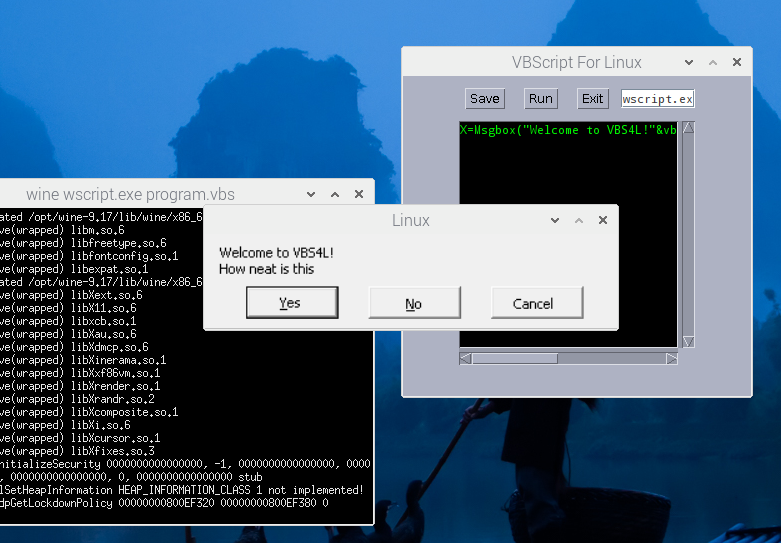Viewport: 781px width, 543px height.
Task: Click the 'VBScript For Linux' title bar
Action: [576, 62]
